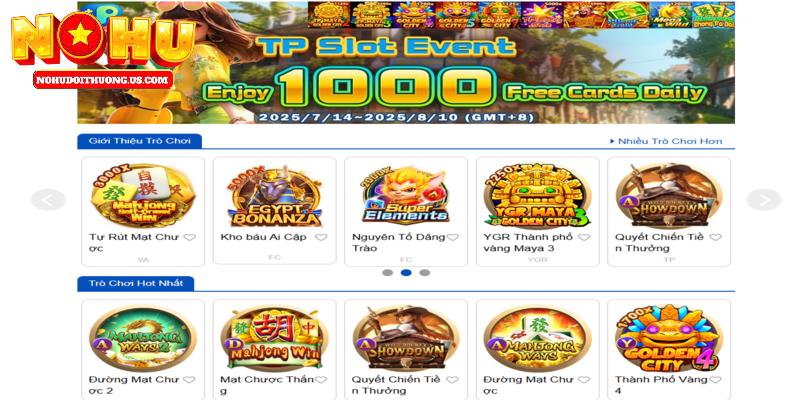Launch the Super Elements game icon
The height and width of the screenshot is (400, 800).
(x=406, y=196)
